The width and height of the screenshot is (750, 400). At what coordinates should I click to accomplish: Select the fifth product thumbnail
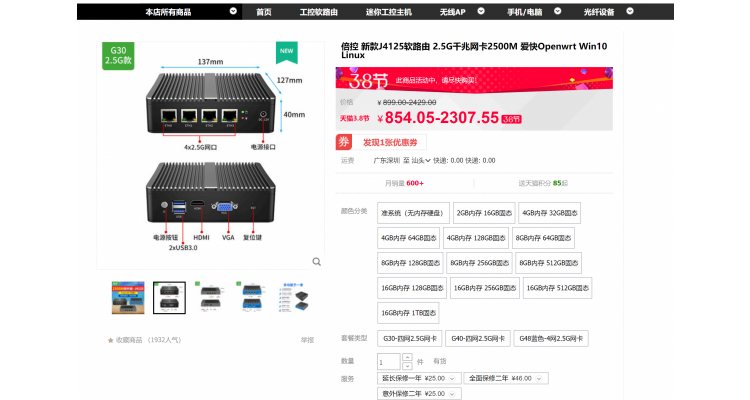[293, 298]
